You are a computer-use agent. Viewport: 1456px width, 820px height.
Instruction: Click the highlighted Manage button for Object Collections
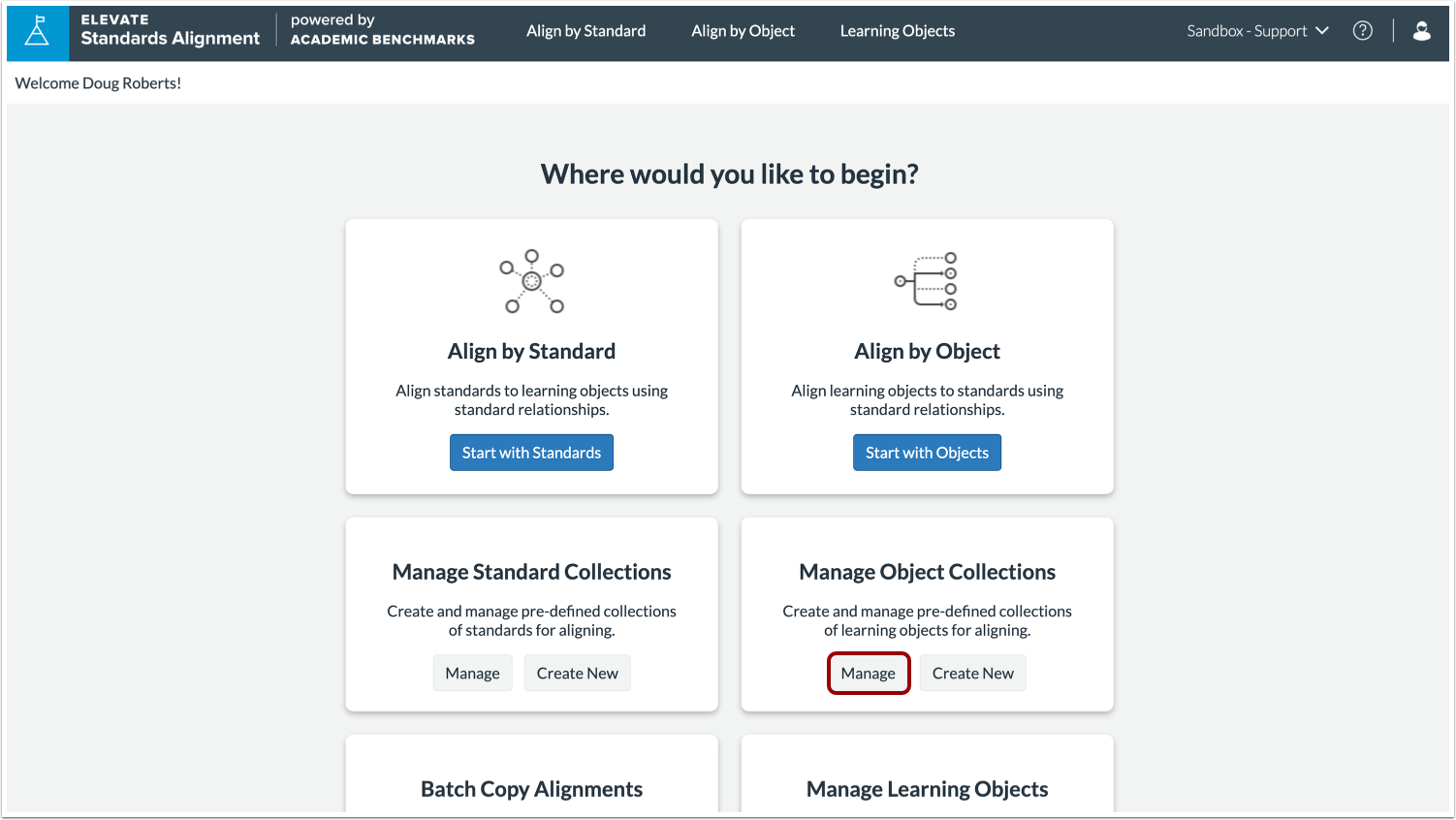pos(869,673)
